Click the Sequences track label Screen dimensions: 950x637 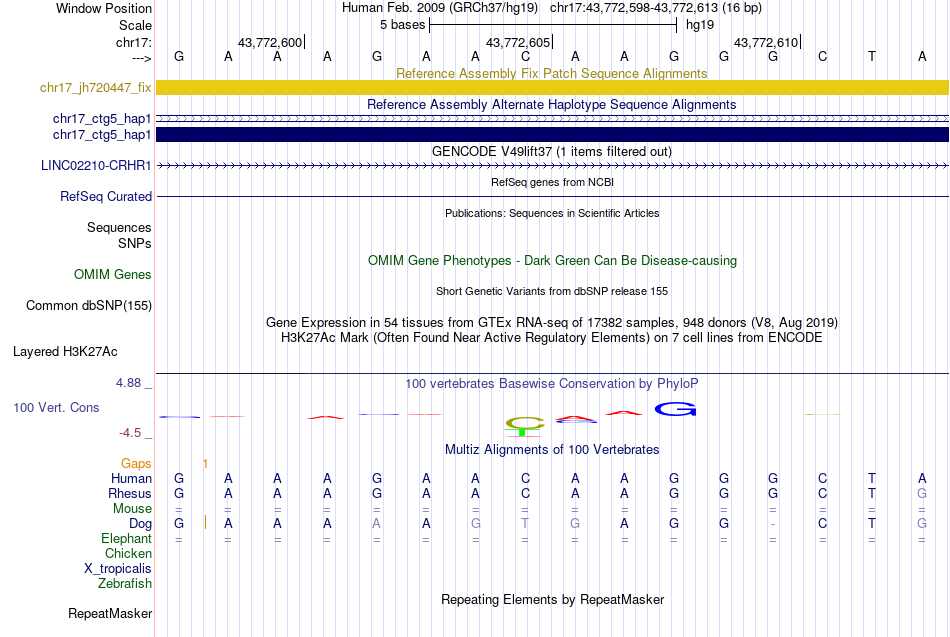point(119,227)
